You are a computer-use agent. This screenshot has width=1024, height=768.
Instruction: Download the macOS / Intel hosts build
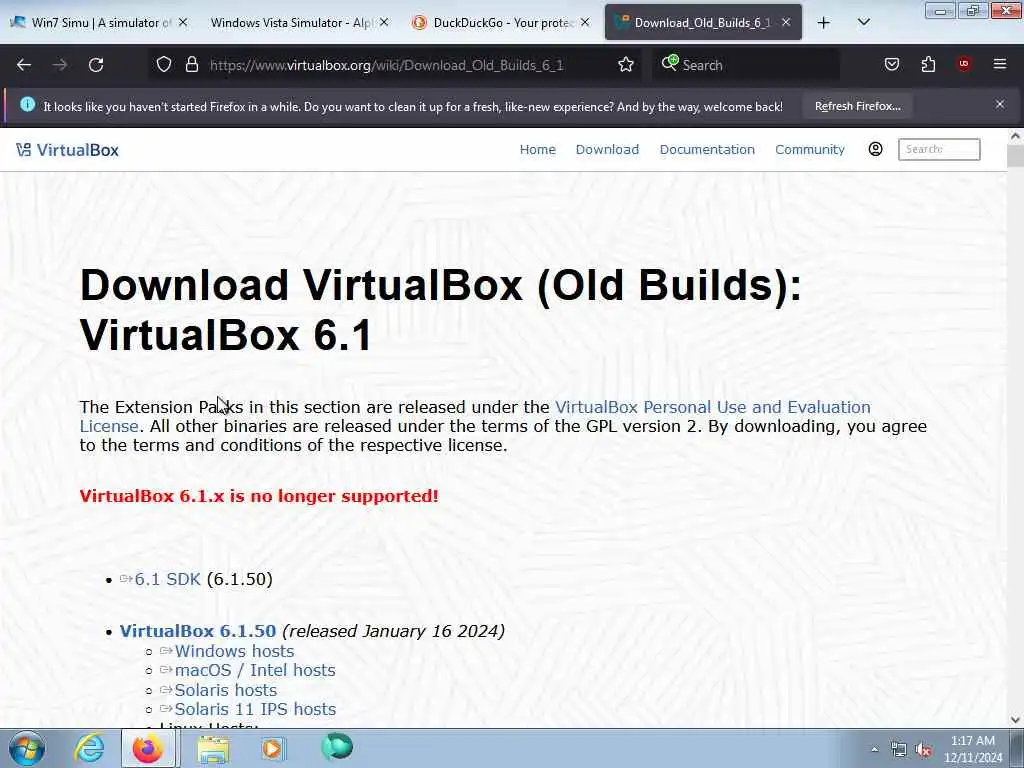[x=255, y=670]
